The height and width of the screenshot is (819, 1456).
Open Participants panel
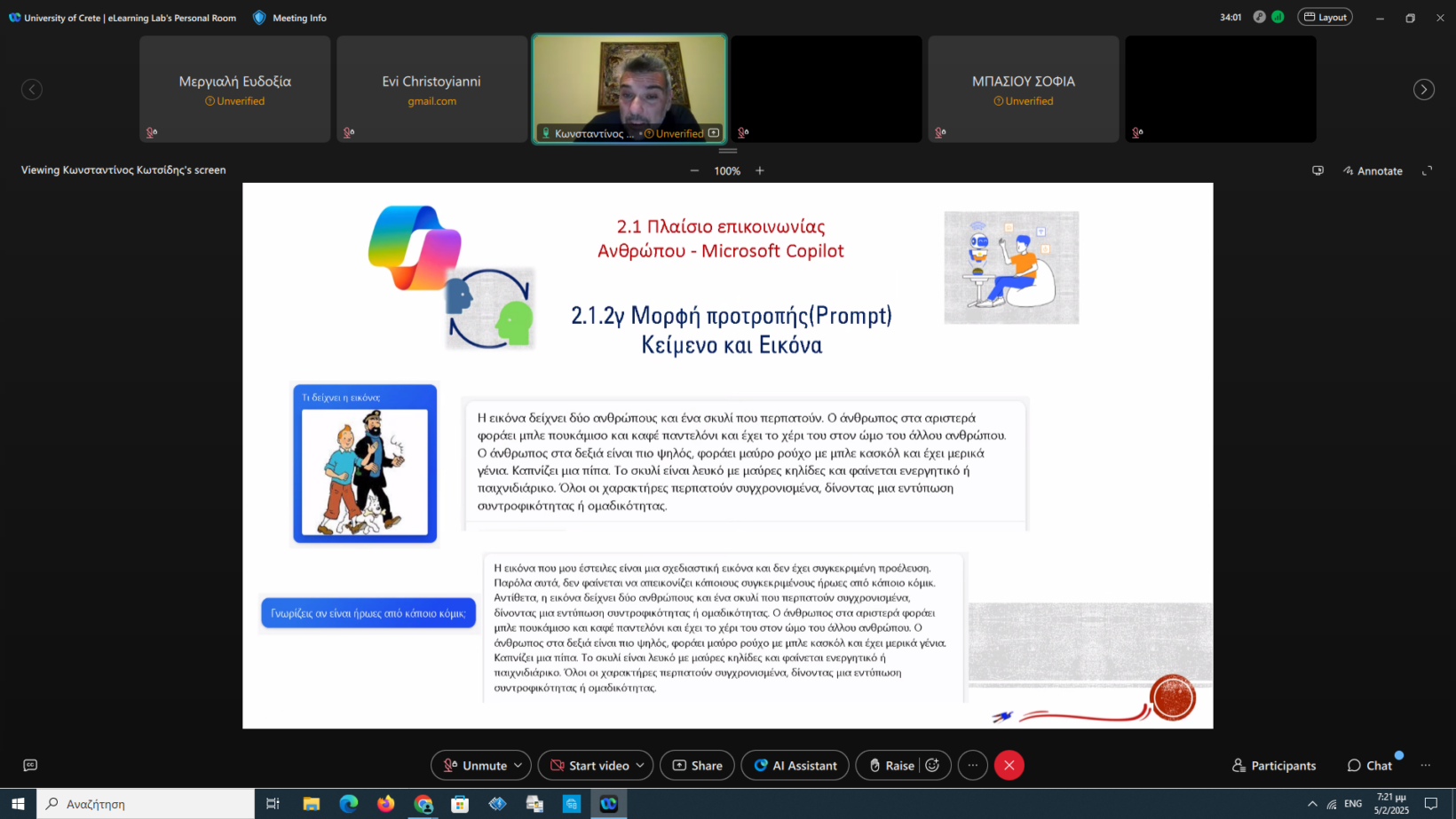1274,765
